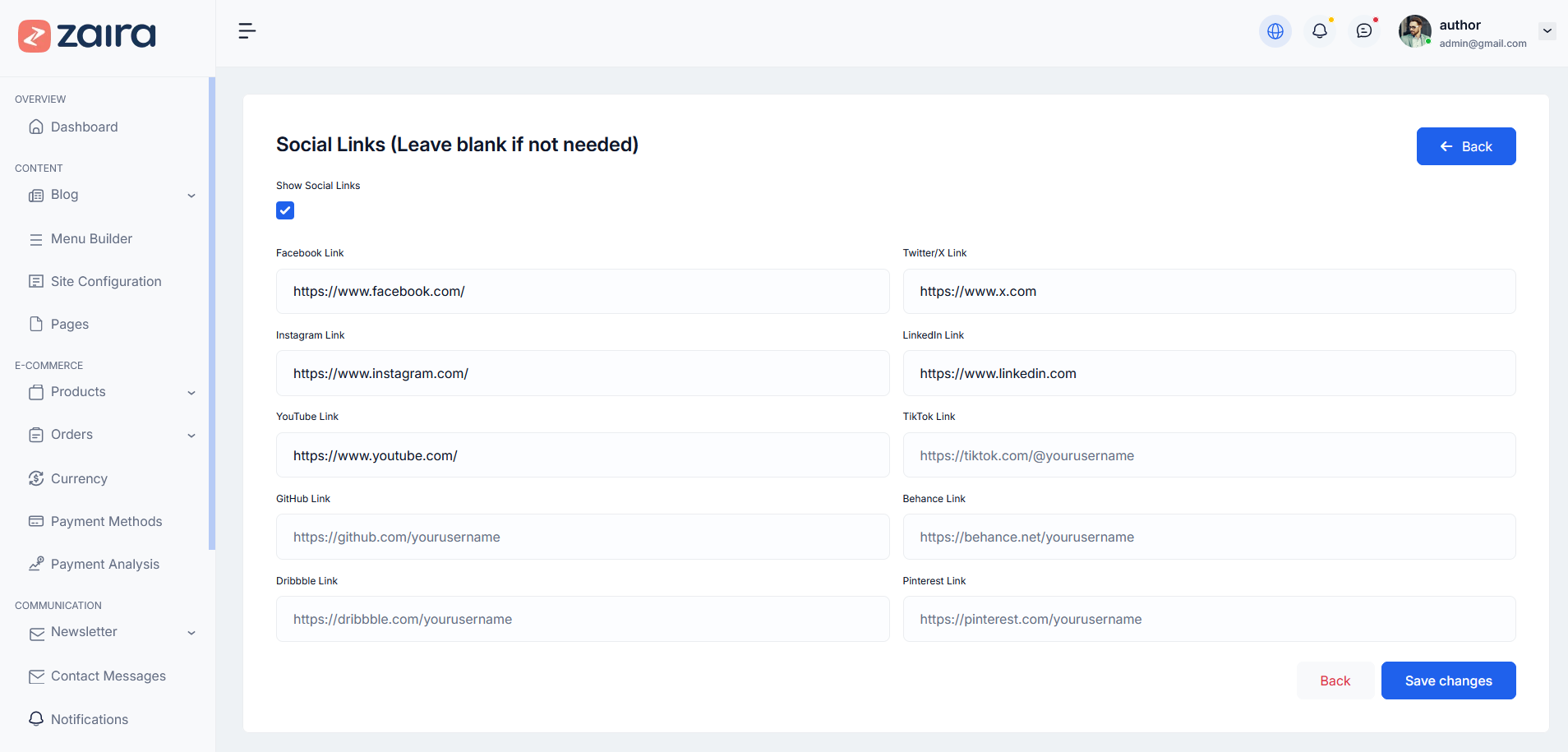Uncheck the Show Social Links checkbox
The width and height of the screenshot is (1568, 752).
point(285,210)
